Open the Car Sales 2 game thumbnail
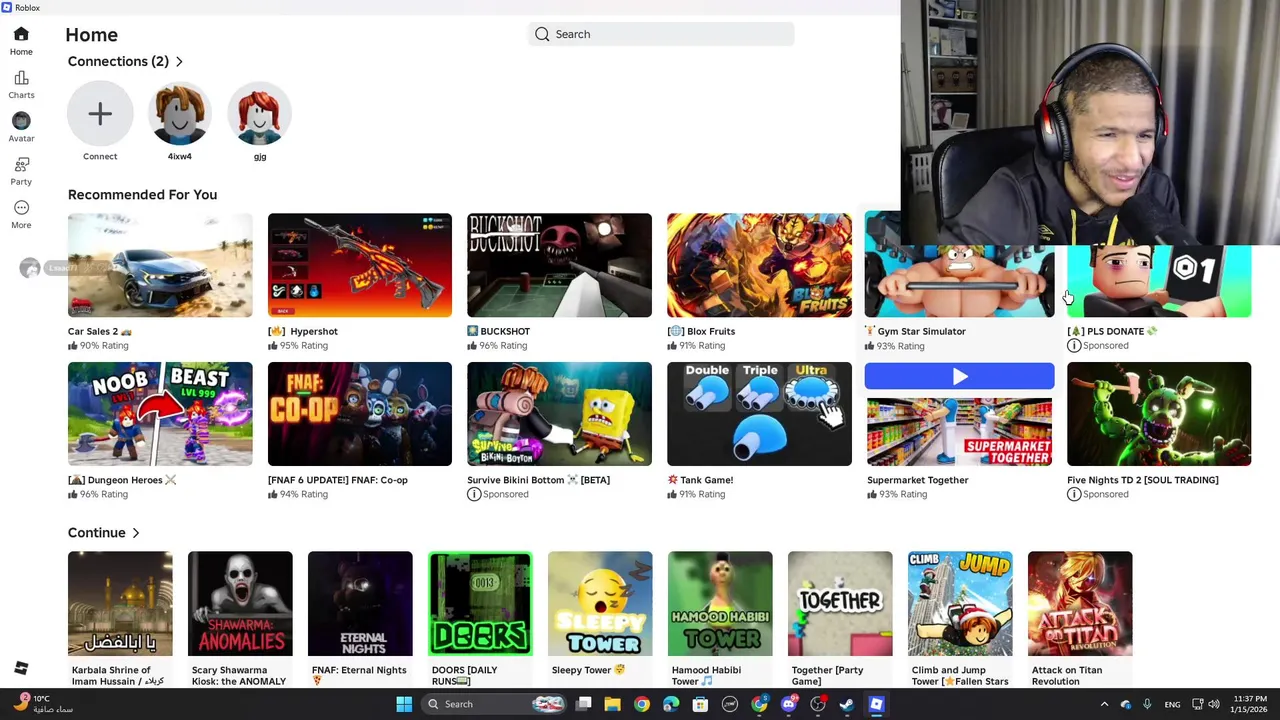This screenshot has width=1280, height=720. 160,265
